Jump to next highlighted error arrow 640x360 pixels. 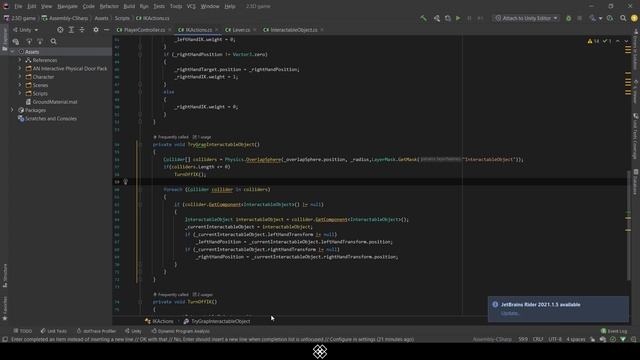tap(627, 41)
